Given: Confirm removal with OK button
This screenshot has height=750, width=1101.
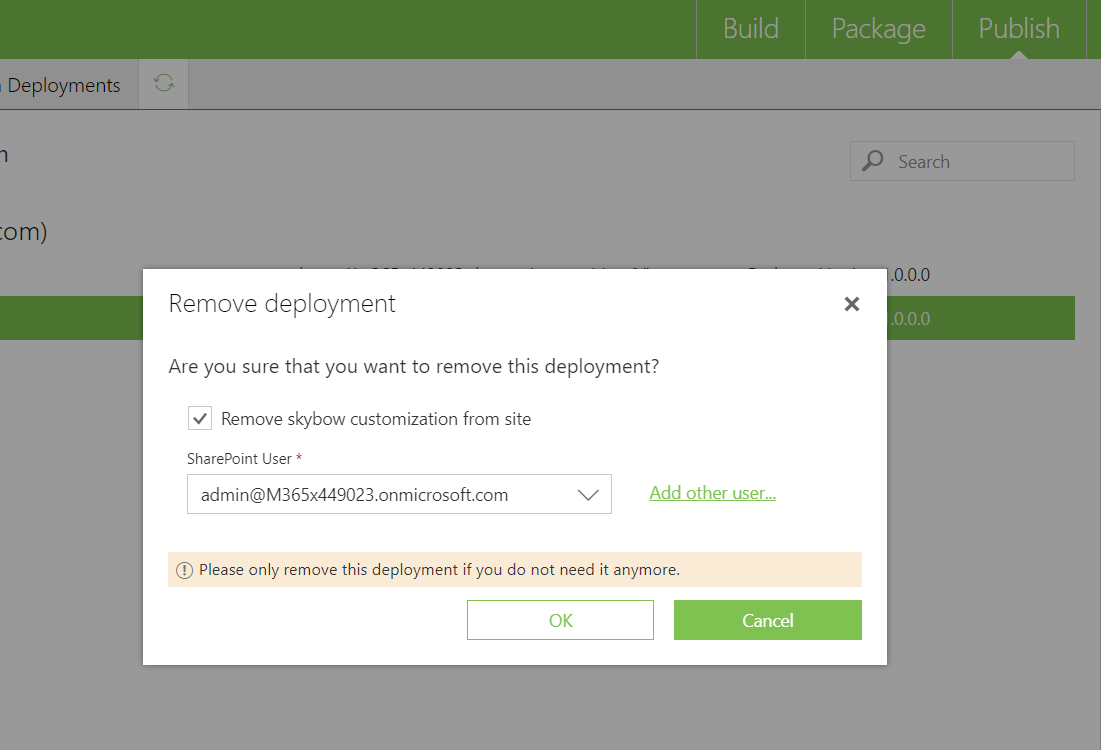Looking at the screenshot, I should click(x=560, y=620).
